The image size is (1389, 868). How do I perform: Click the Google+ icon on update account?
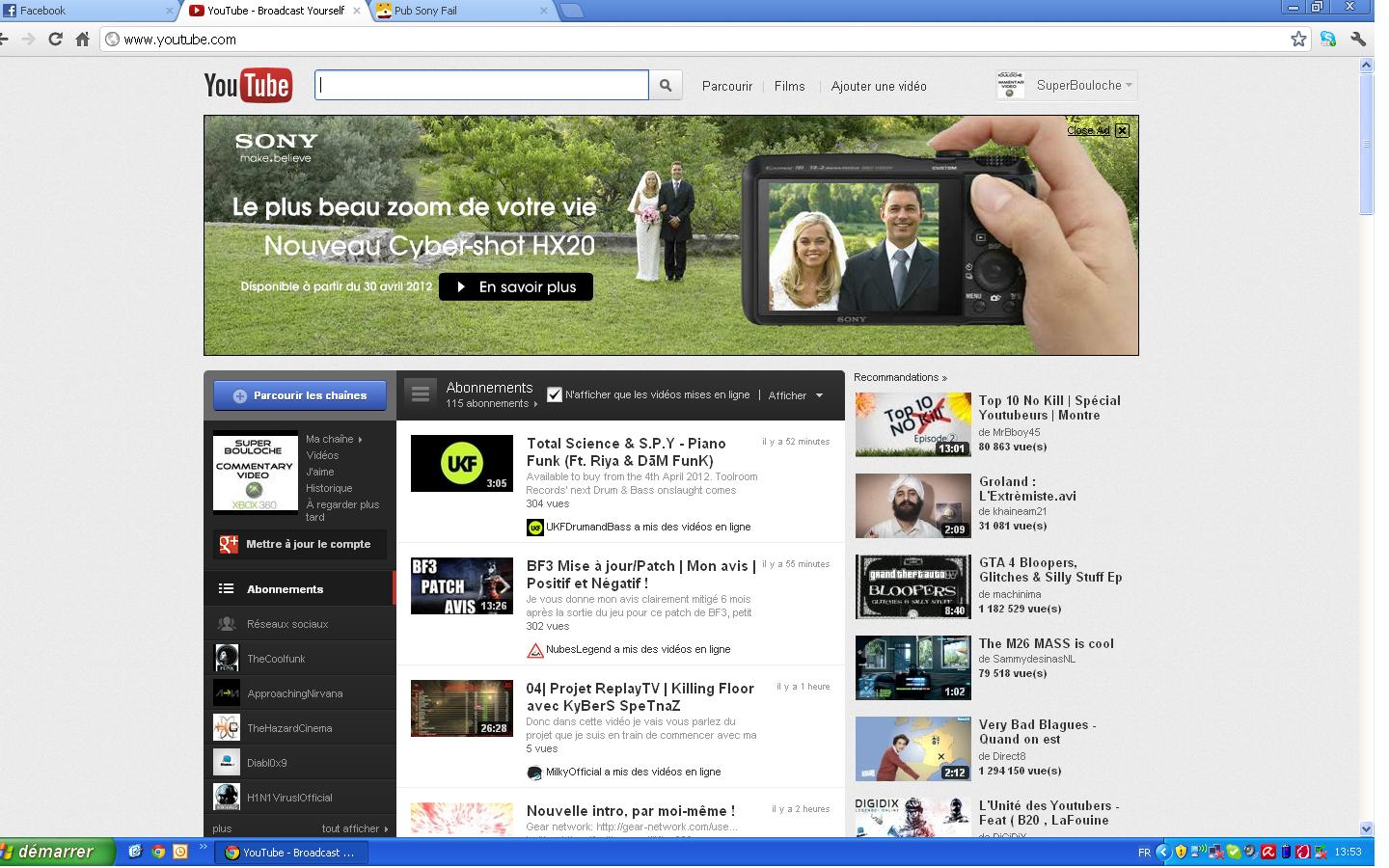(x=229, y=544)
